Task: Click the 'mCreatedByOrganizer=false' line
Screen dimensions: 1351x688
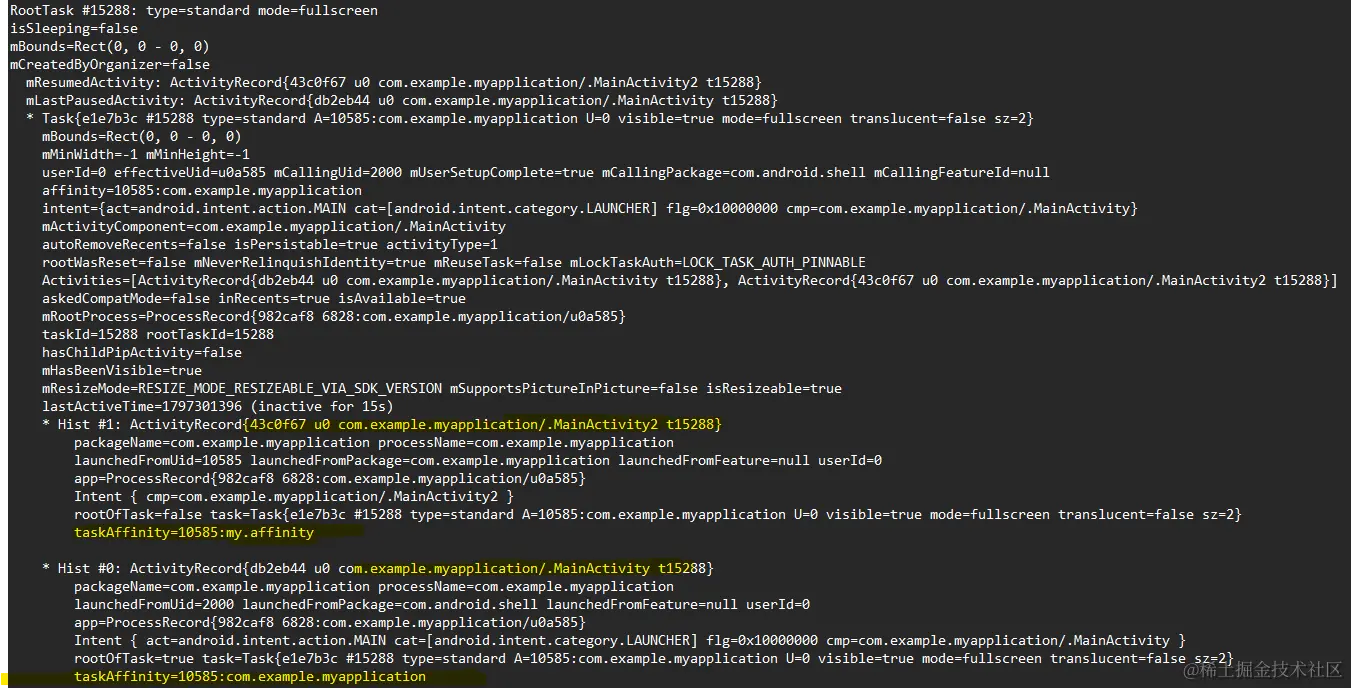Action: click(x=110, y=65)
